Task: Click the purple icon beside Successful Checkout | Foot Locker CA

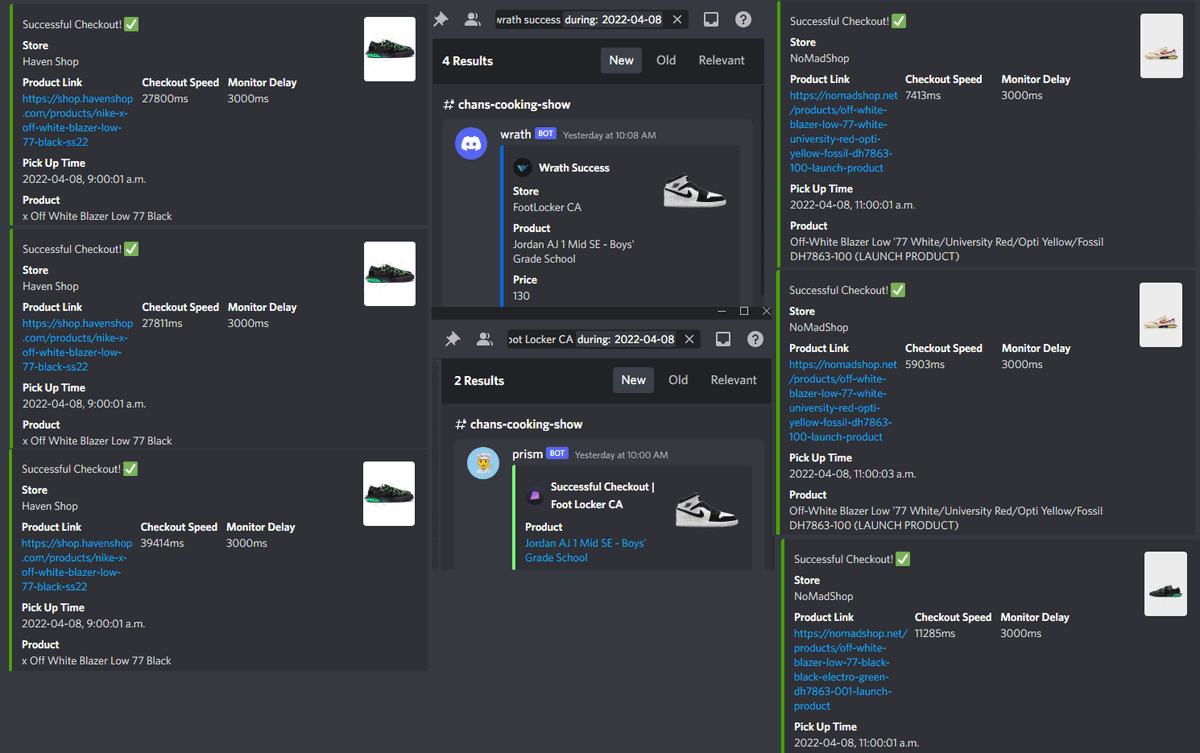Action: tap(534, 495)
